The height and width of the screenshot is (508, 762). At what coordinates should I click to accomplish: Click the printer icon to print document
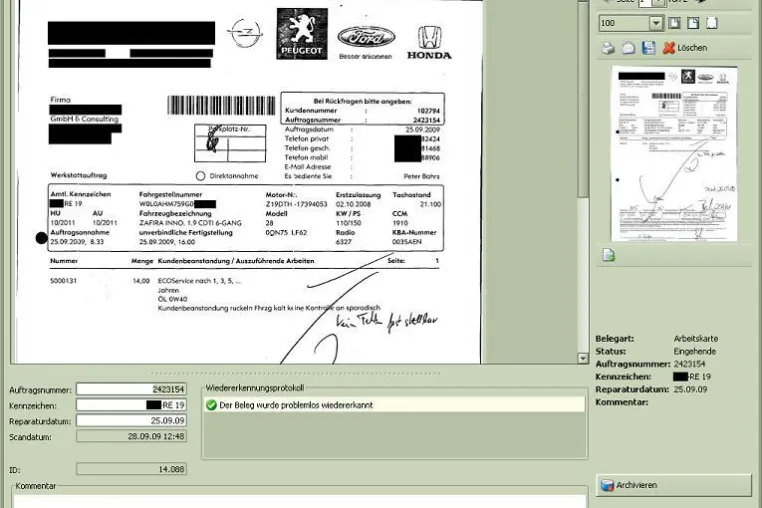608,48
